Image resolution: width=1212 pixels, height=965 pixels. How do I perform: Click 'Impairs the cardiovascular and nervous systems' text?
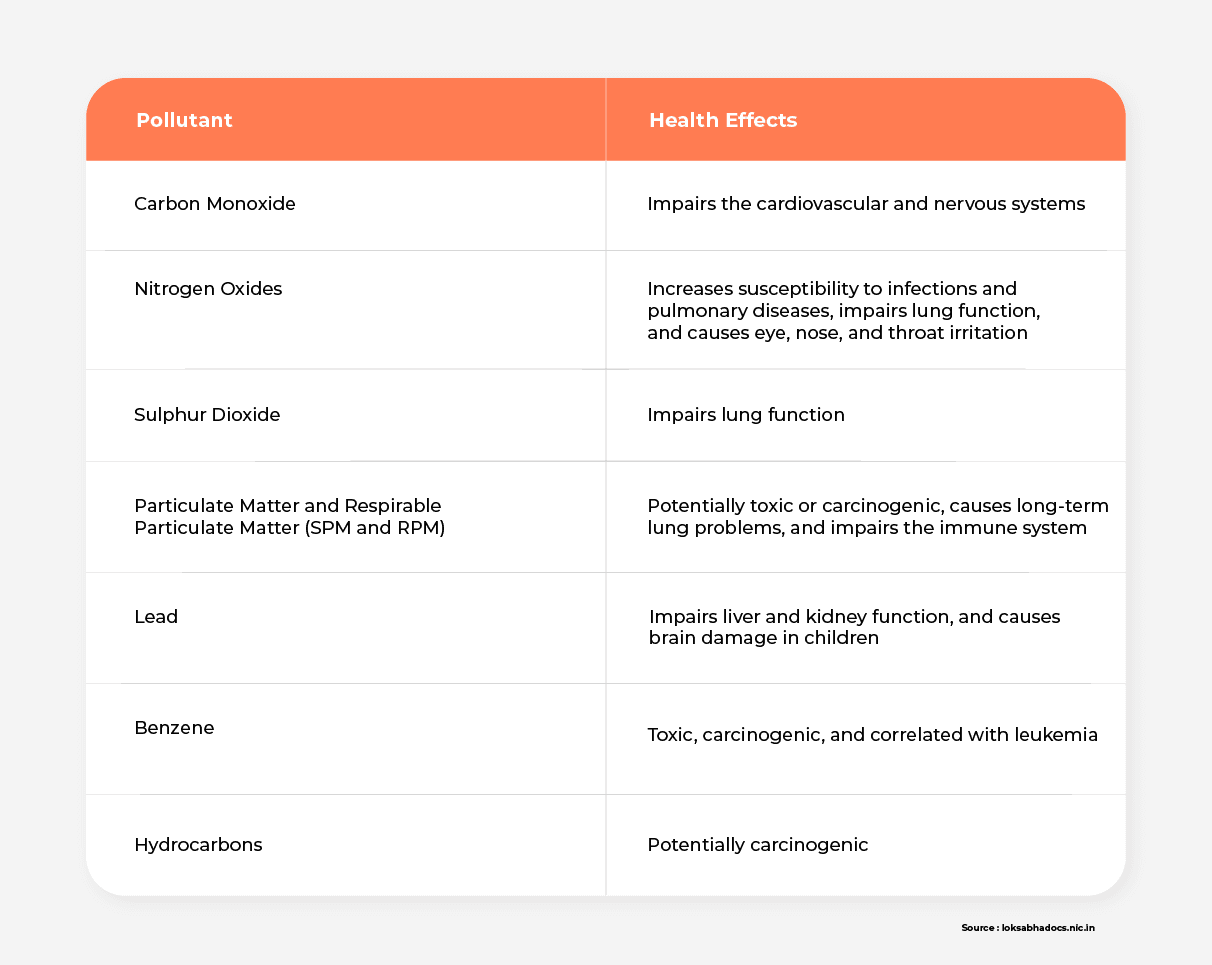tap(866, 204)
